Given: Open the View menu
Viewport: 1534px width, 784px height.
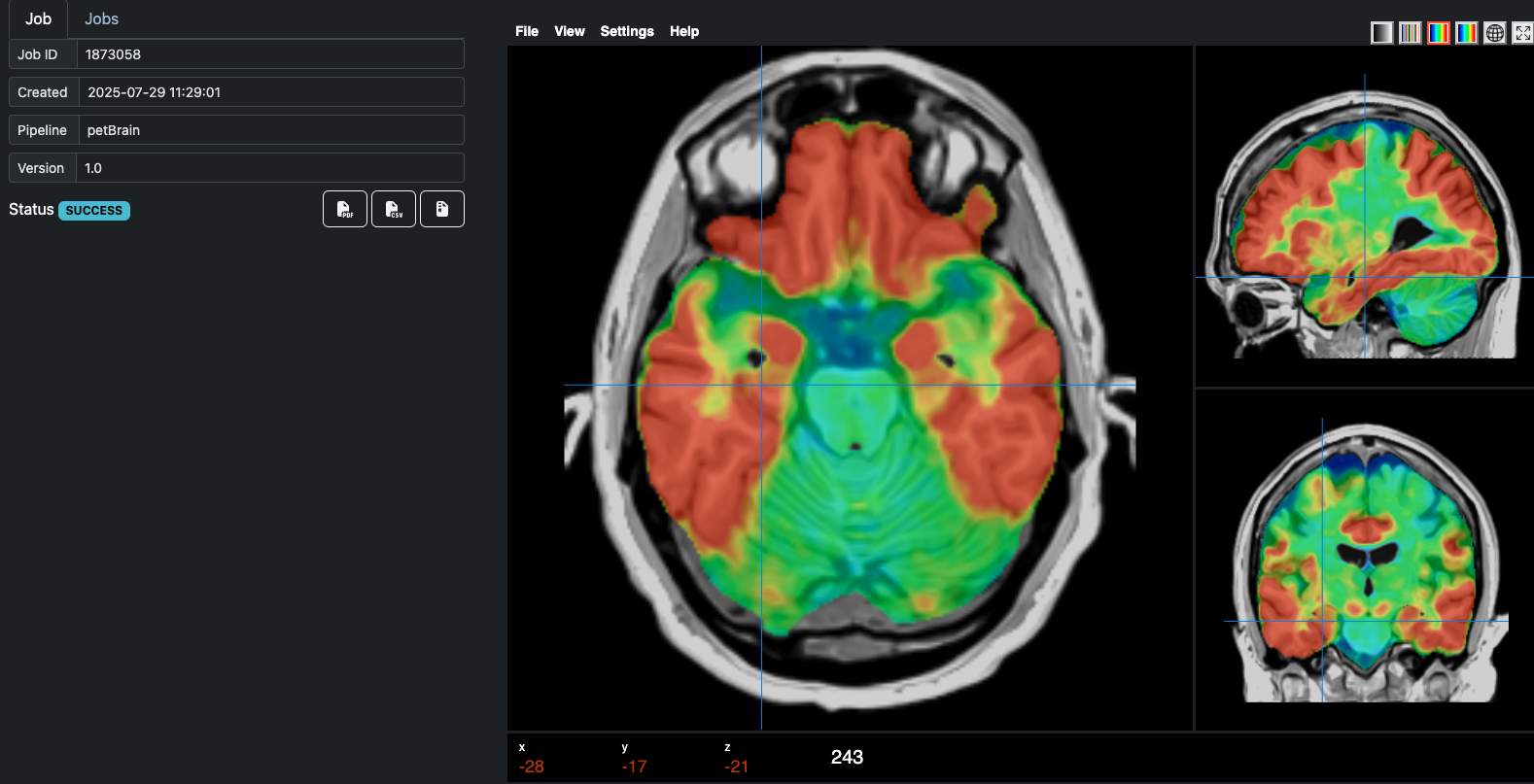Looking at the screenshot, I should pyautogui.click(x=570, y=31).
